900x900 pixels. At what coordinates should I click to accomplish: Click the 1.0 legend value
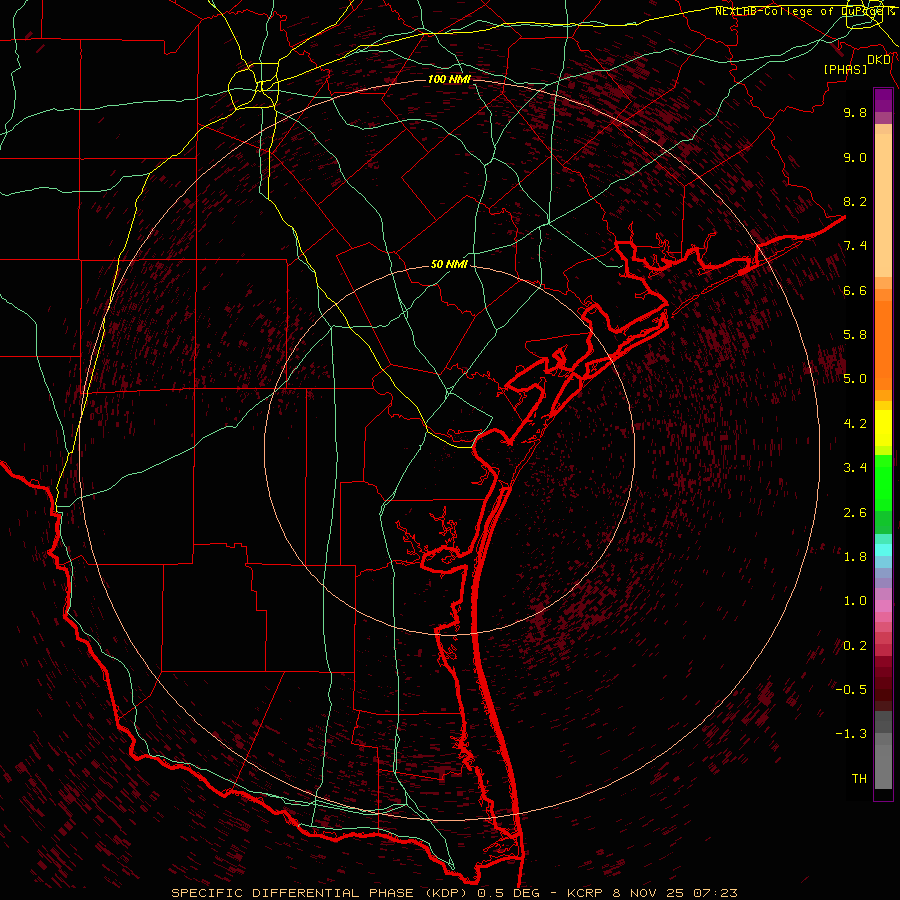pyautogui.click(x=855, y=601)
